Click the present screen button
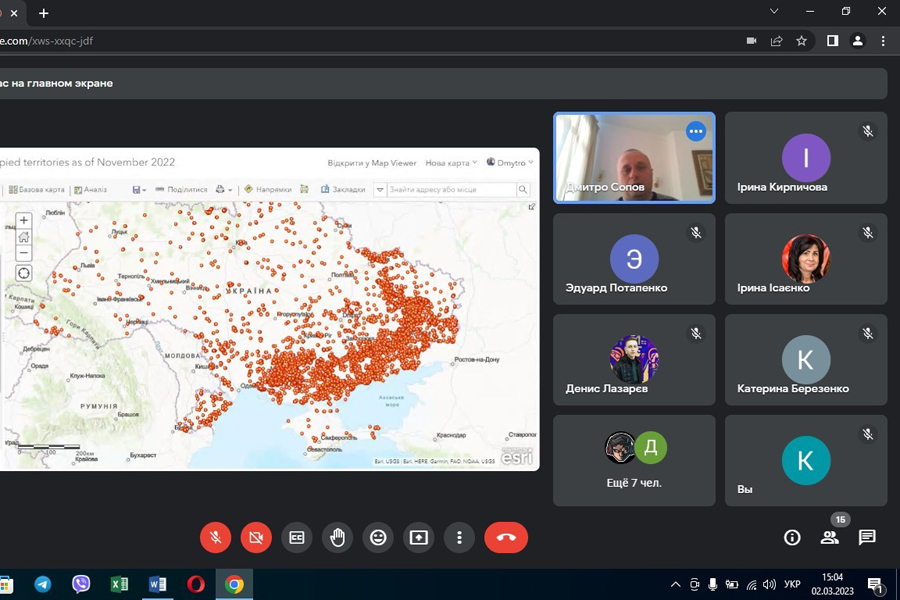The image size is (900, 600). pyautogui.click(x=419, y=538)
